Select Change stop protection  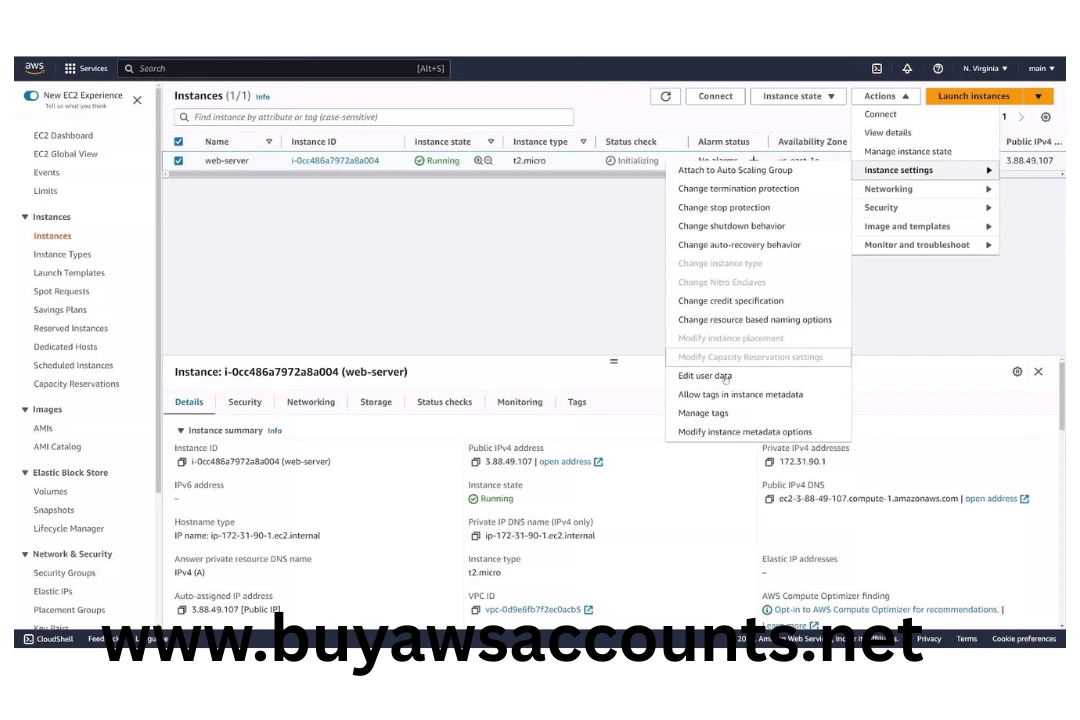(724, 207)
